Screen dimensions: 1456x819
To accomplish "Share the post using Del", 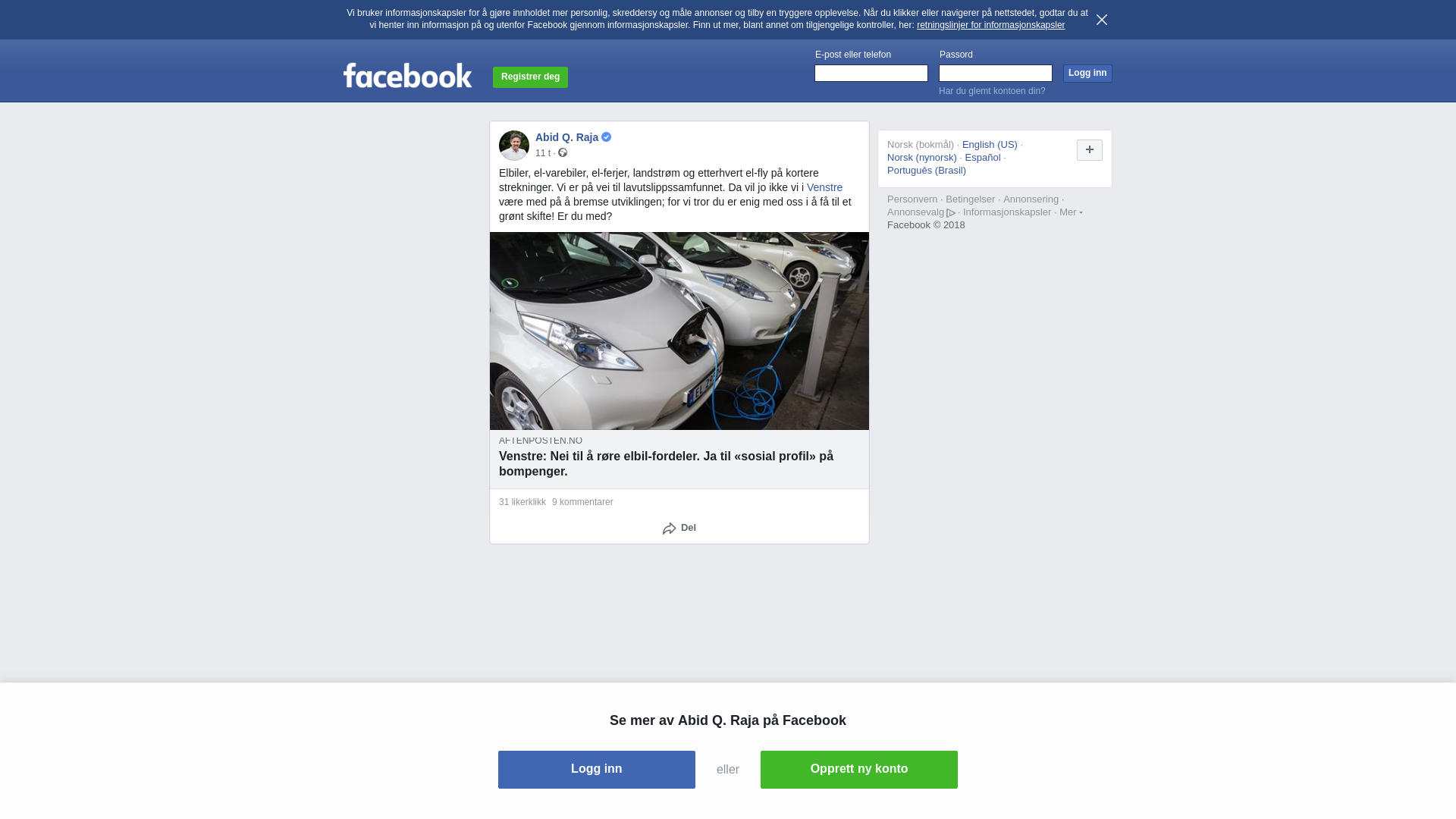I will click(679, 528).
